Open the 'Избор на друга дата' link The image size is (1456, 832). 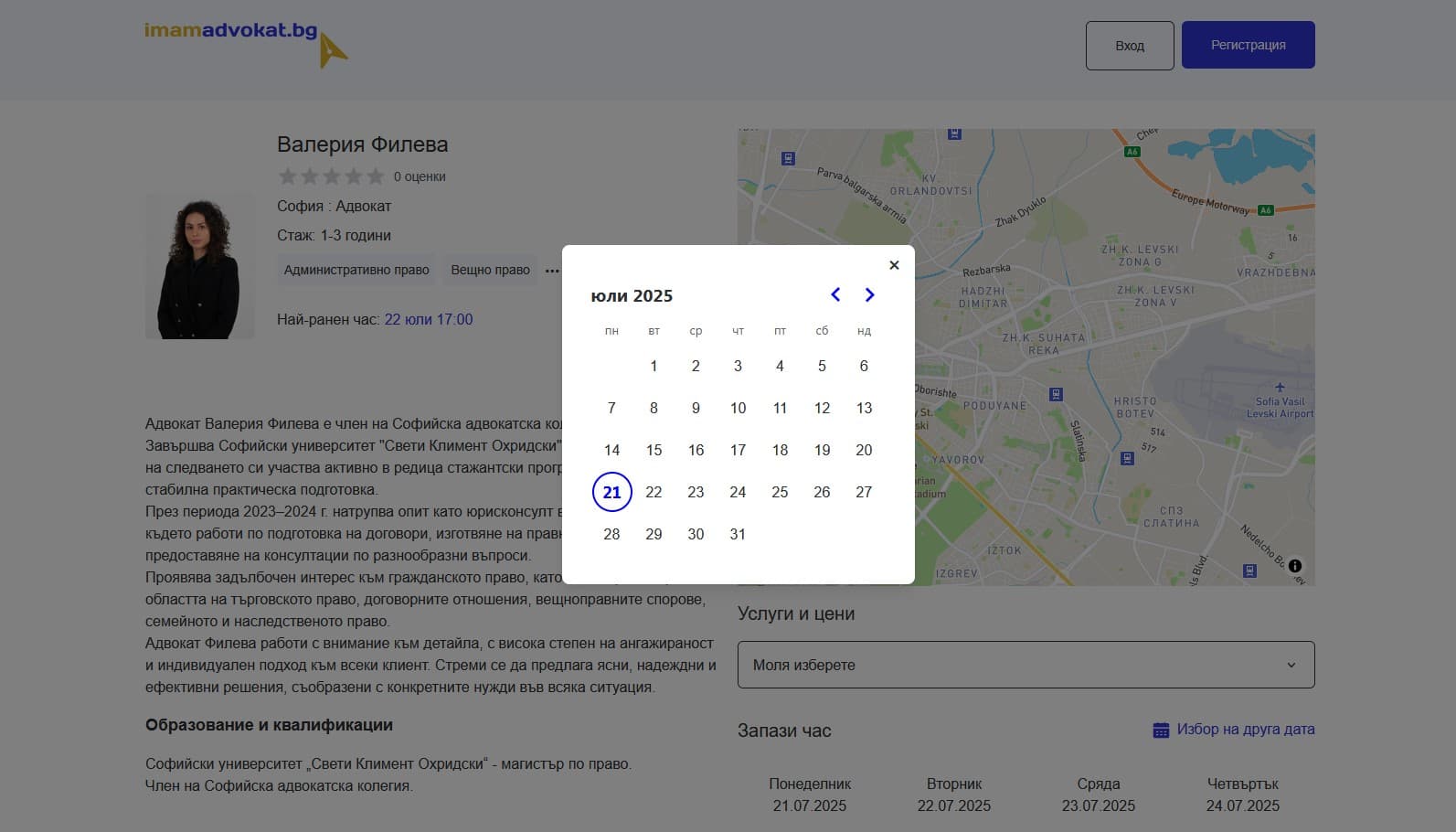pyautogui.click(x=1245, y=729)
